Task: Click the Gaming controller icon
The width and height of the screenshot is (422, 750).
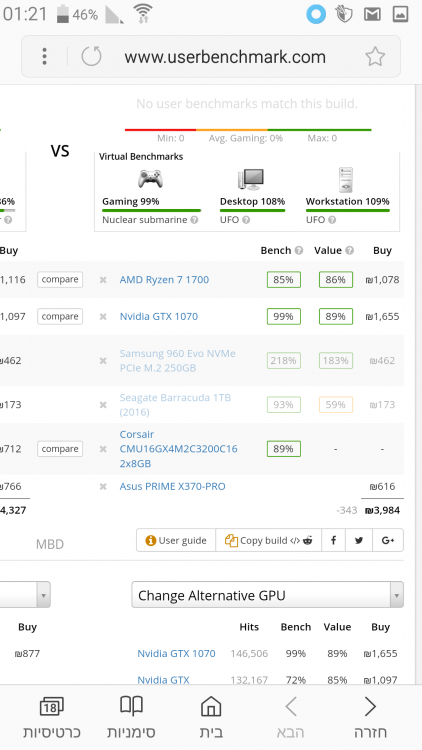Action: tap(150, 179)
